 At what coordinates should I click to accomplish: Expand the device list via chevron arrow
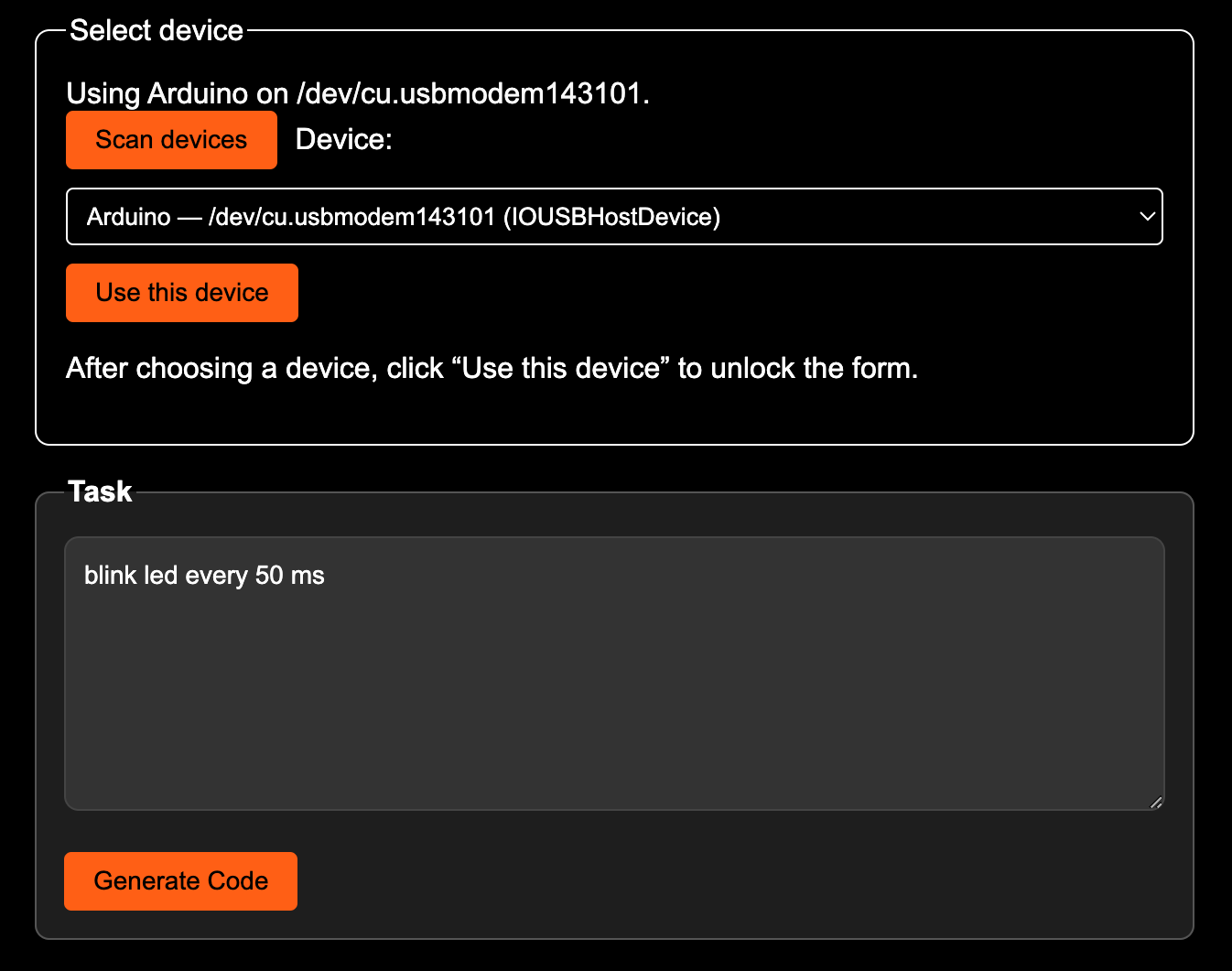click(1146, 217)
